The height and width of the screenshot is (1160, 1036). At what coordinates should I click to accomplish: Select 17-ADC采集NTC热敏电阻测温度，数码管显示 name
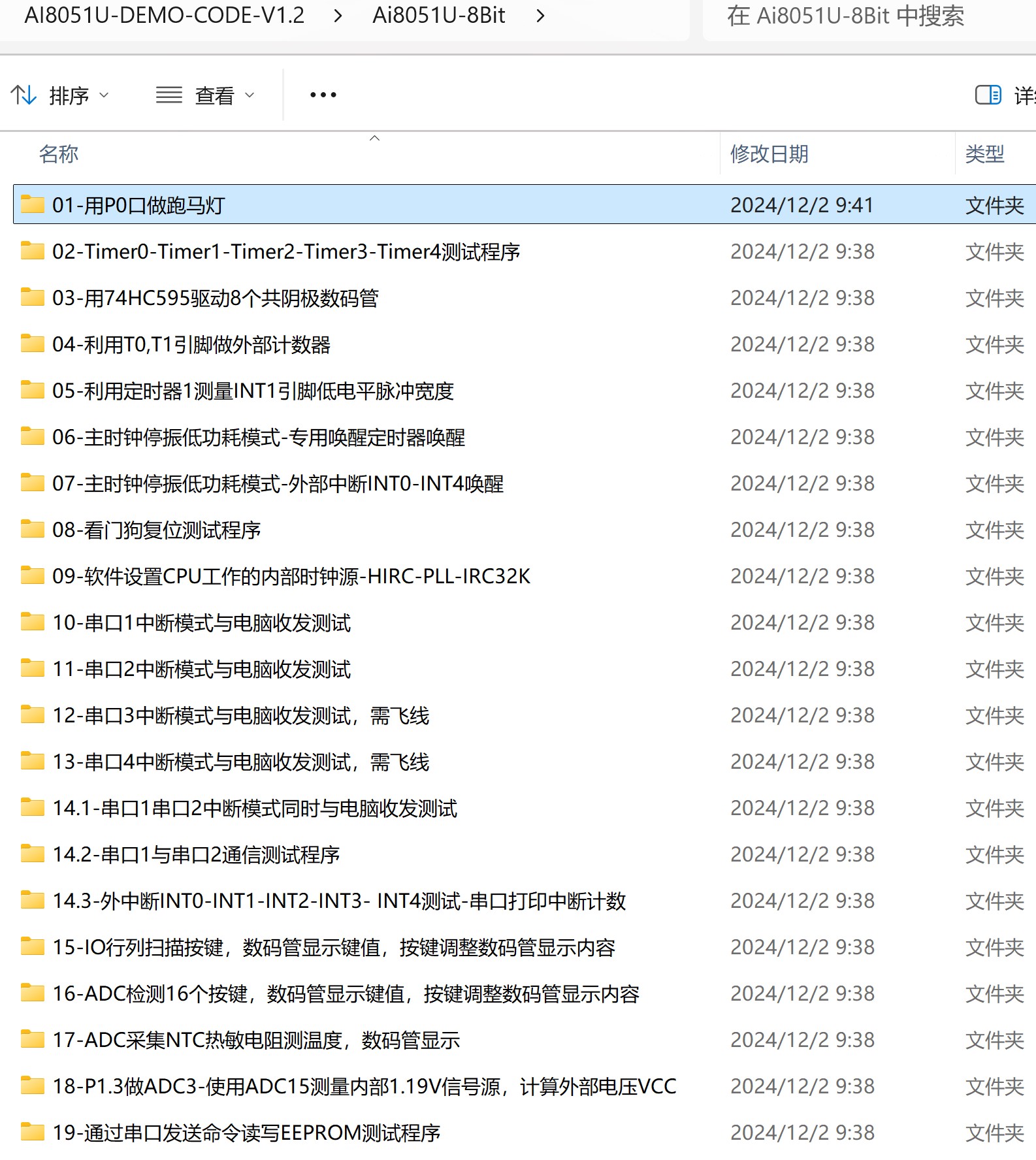coord(256,1040)
